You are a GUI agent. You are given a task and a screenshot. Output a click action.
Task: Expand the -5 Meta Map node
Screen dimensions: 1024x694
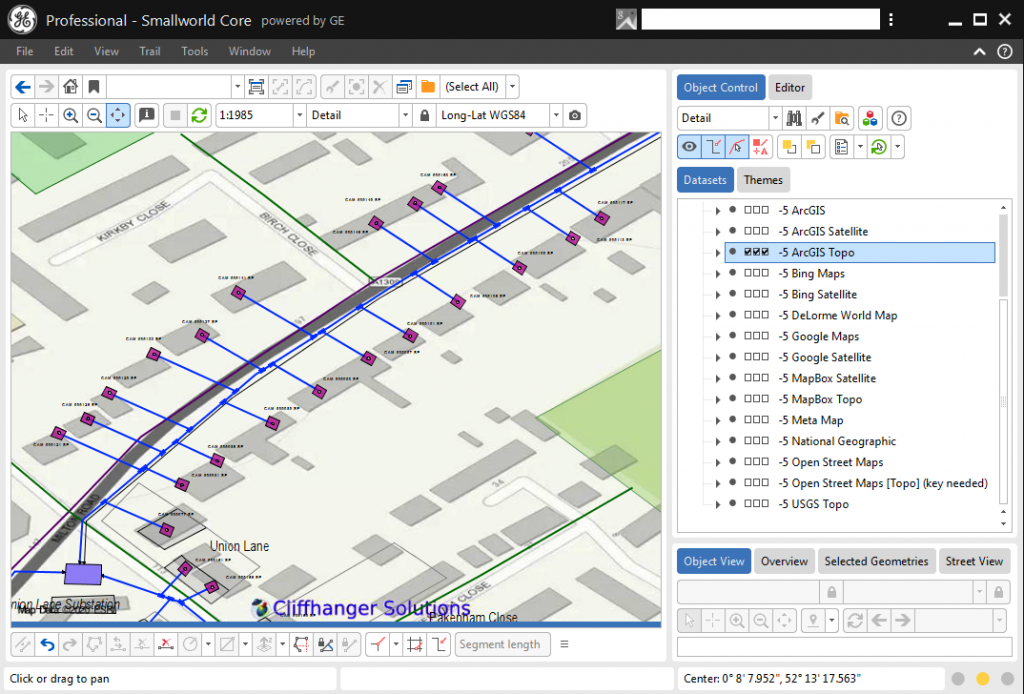[x=718, y=420]
